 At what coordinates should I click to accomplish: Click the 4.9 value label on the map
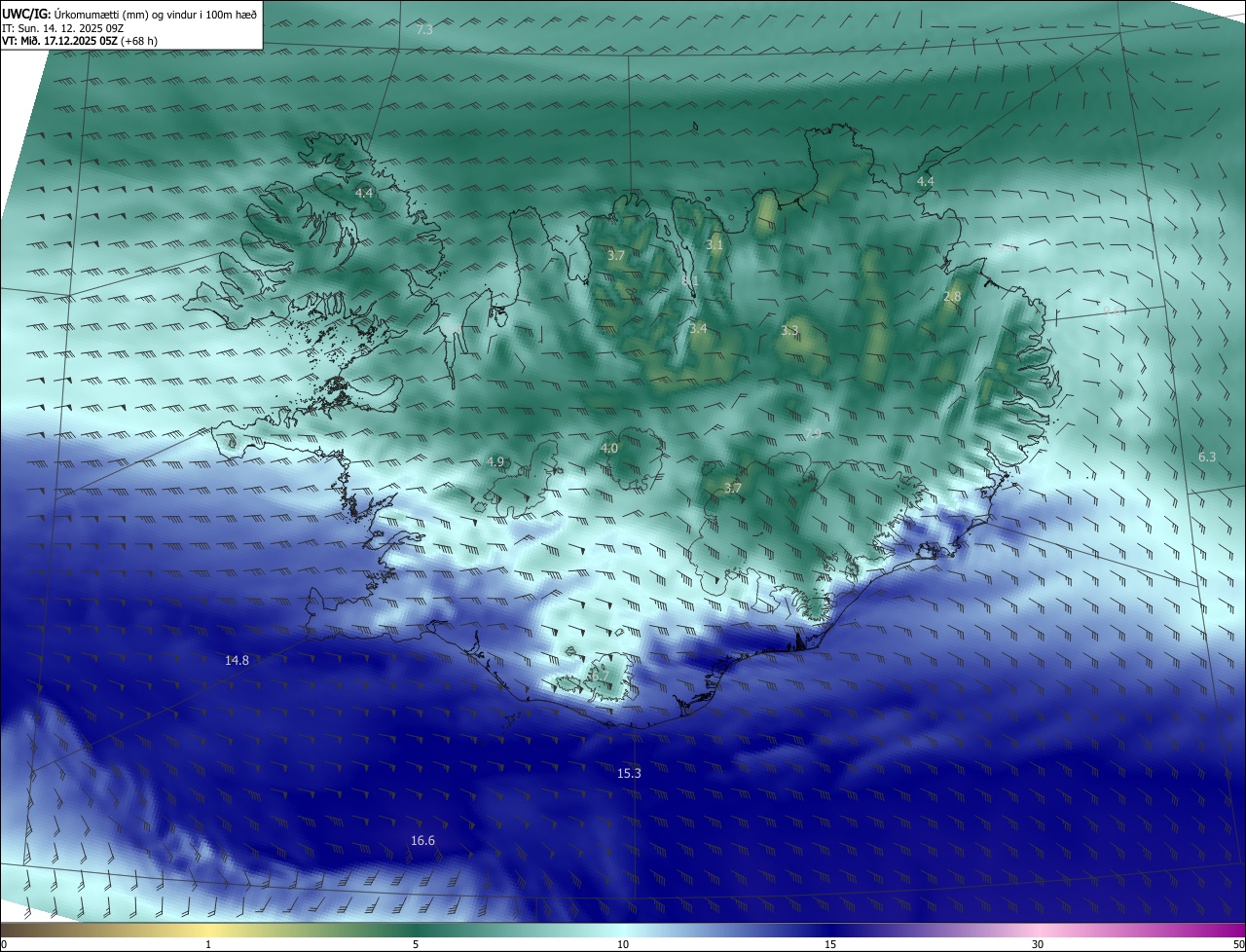tap(495, 461)
